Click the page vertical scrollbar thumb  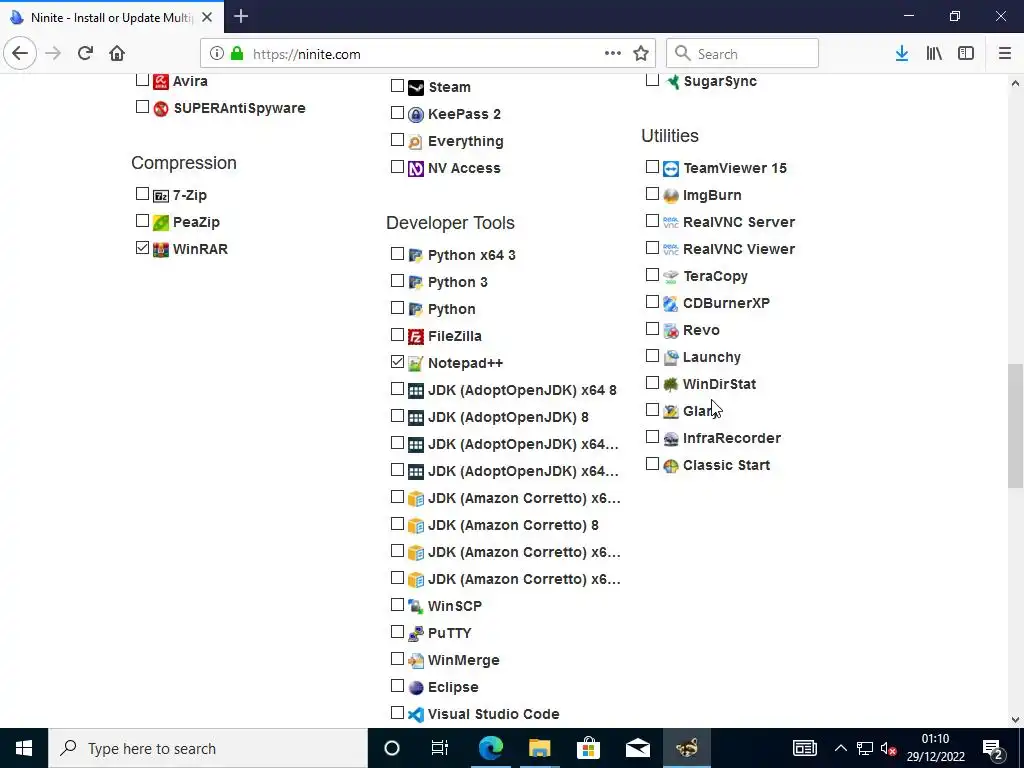coord(1015,426)
